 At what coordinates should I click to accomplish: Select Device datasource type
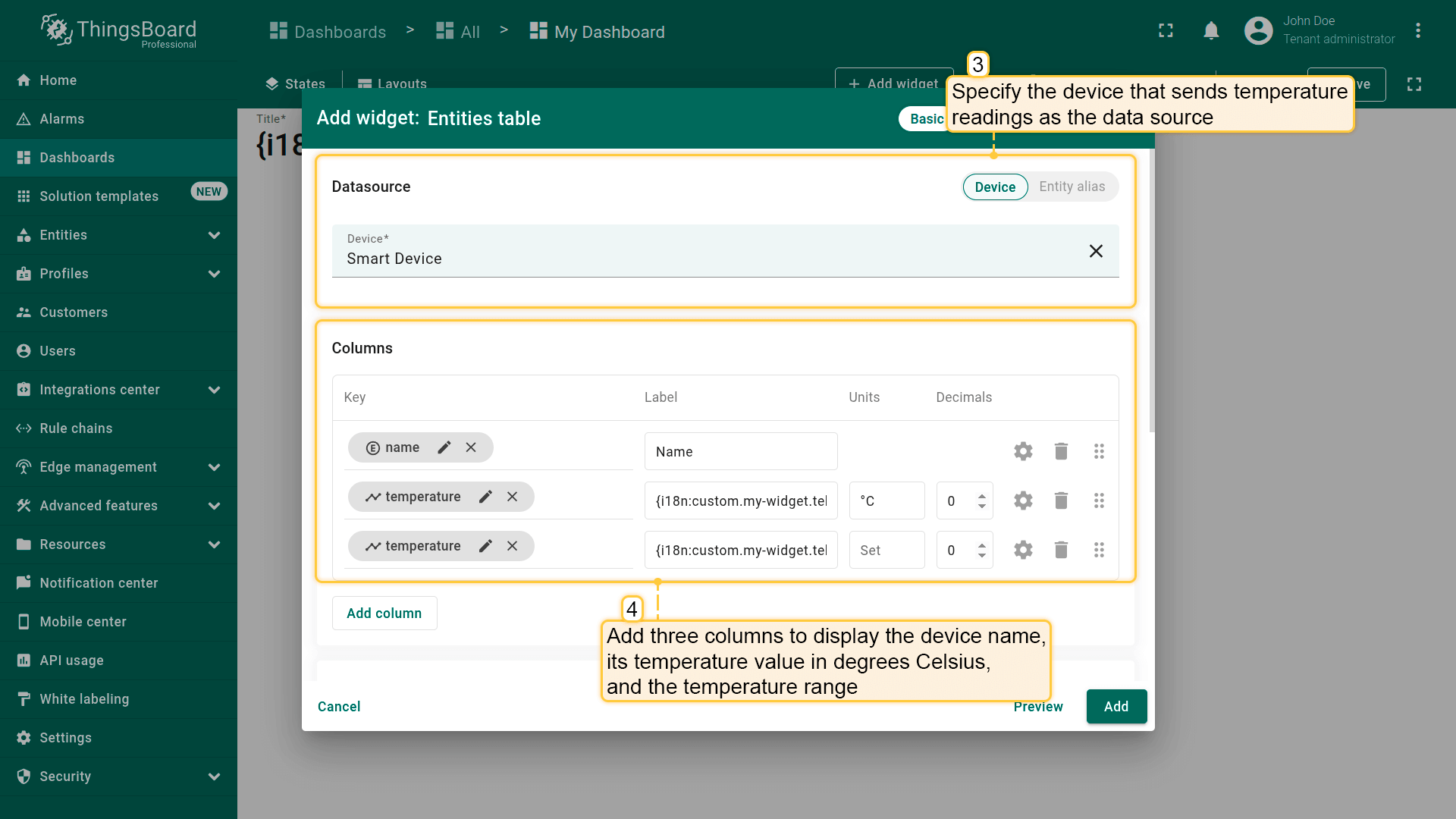coord(995,187)
